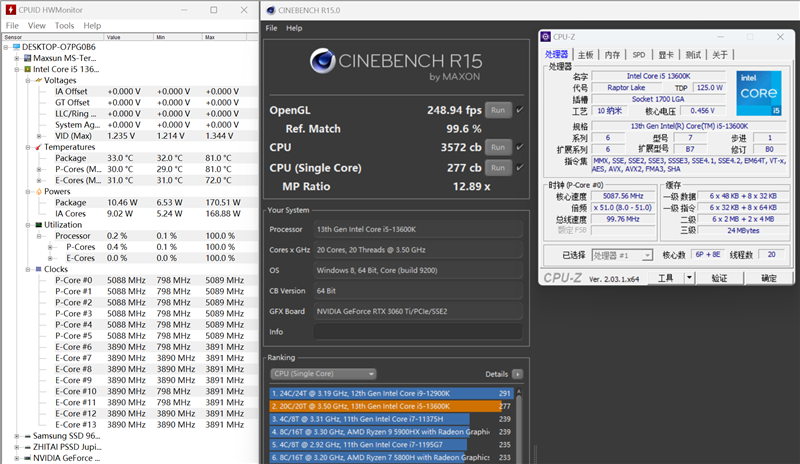Click the 验证 button in CPU-Z
The image size is (800, 464).
(x=719, y=278)
